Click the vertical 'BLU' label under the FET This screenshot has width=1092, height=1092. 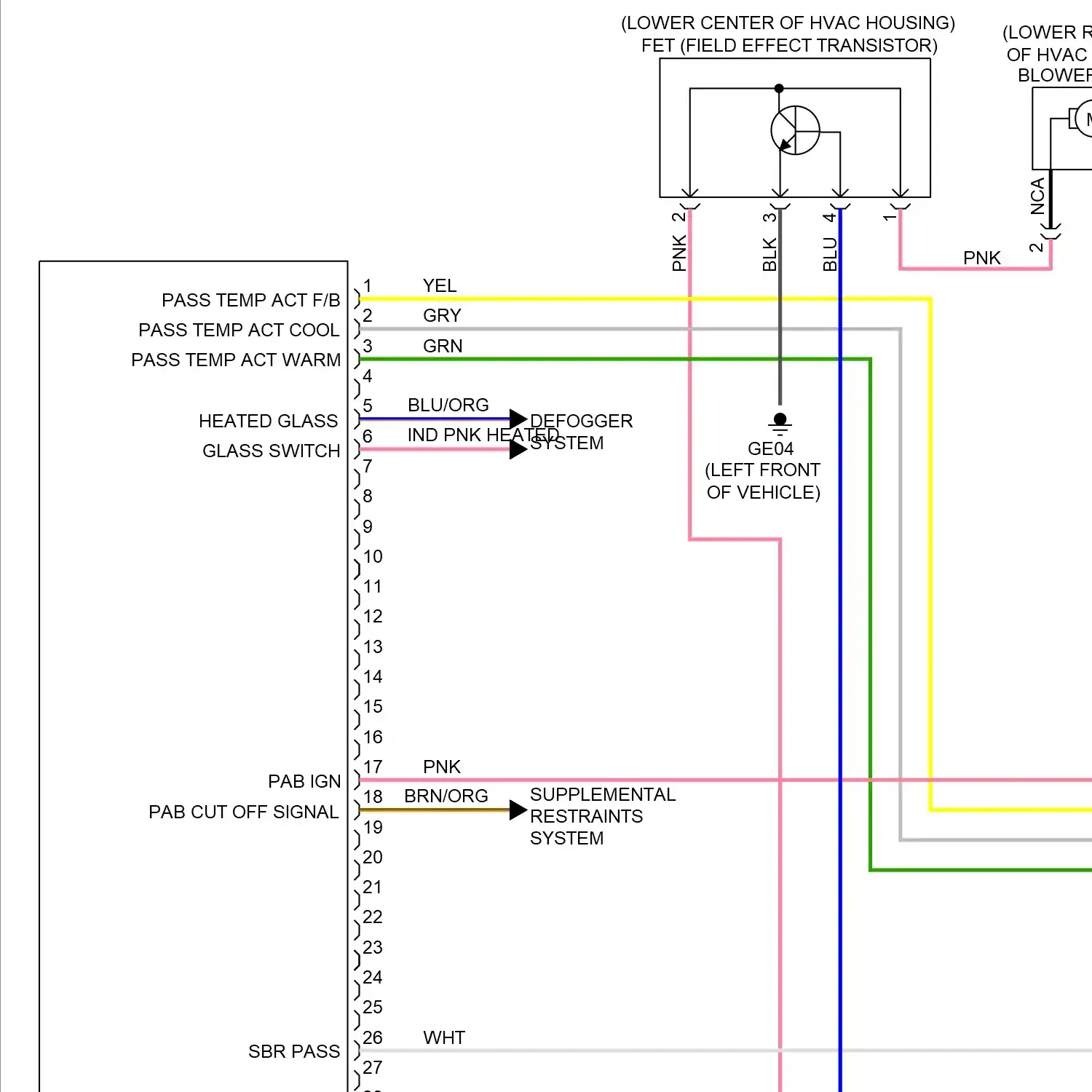pyautogui.click(x=830, y=254)
